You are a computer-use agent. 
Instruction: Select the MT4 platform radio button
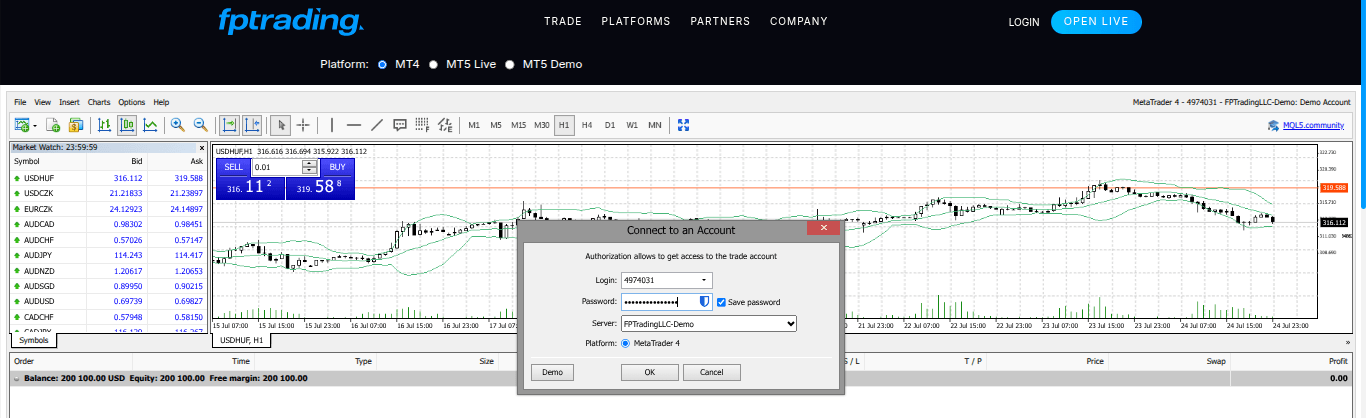[x=382, y=64]
